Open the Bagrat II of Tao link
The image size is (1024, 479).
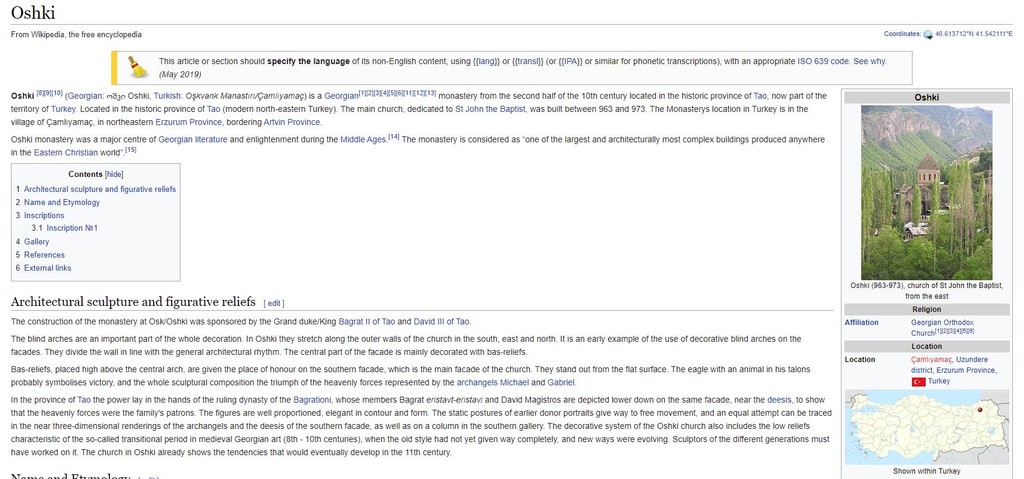[x=366, y=322]
